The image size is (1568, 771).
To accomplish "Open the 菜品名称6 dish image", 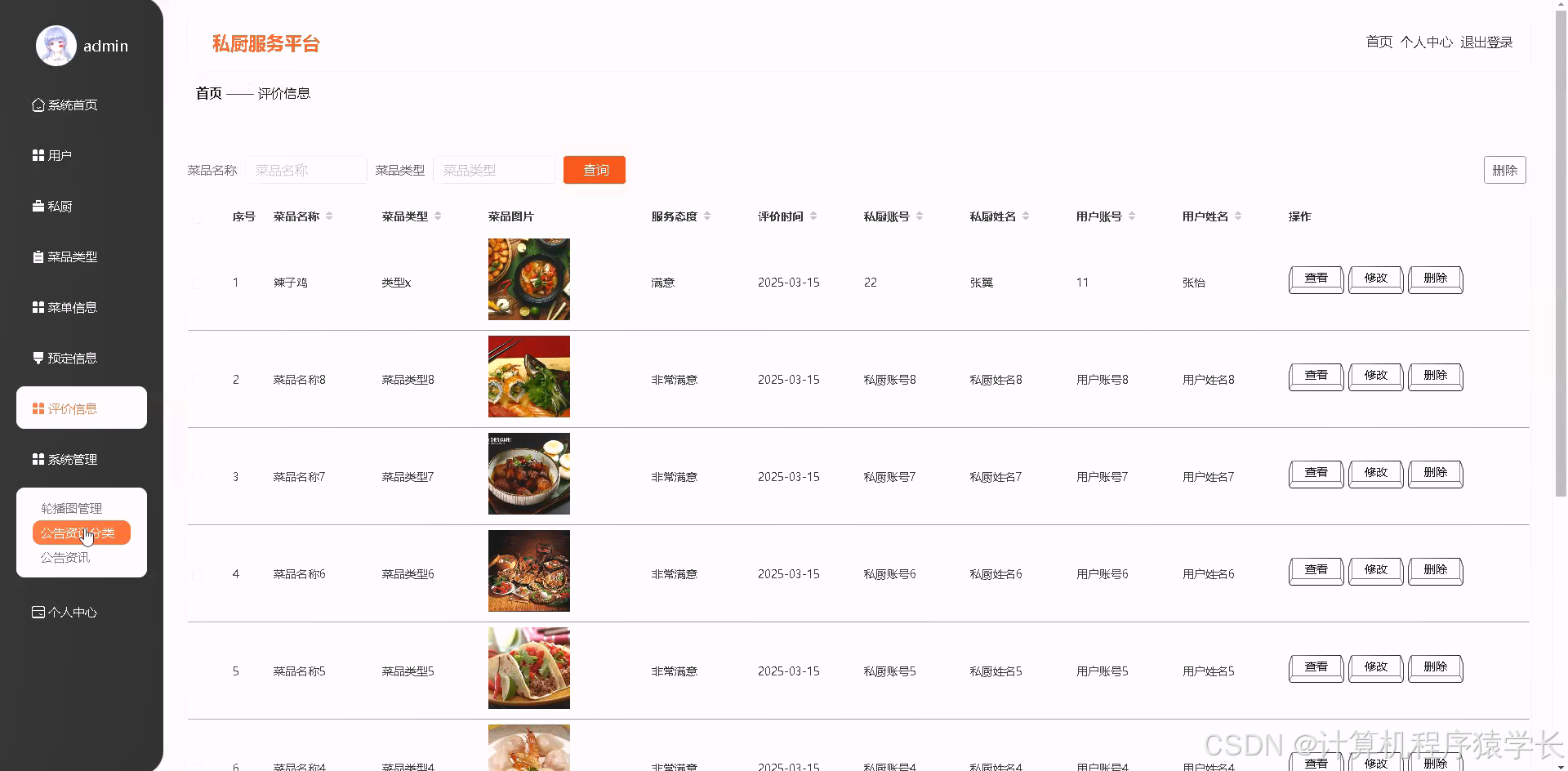I will tap(529, 571).
